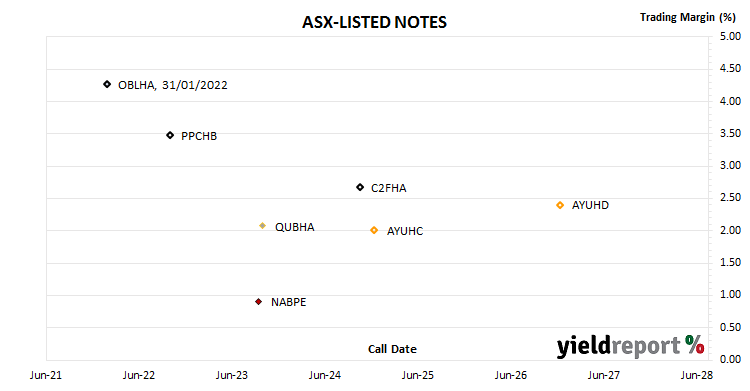750x391 pixels.
Task: Click the orange AYUHC diamond marker
Action: pyautogui.click(x=374, y=230)
